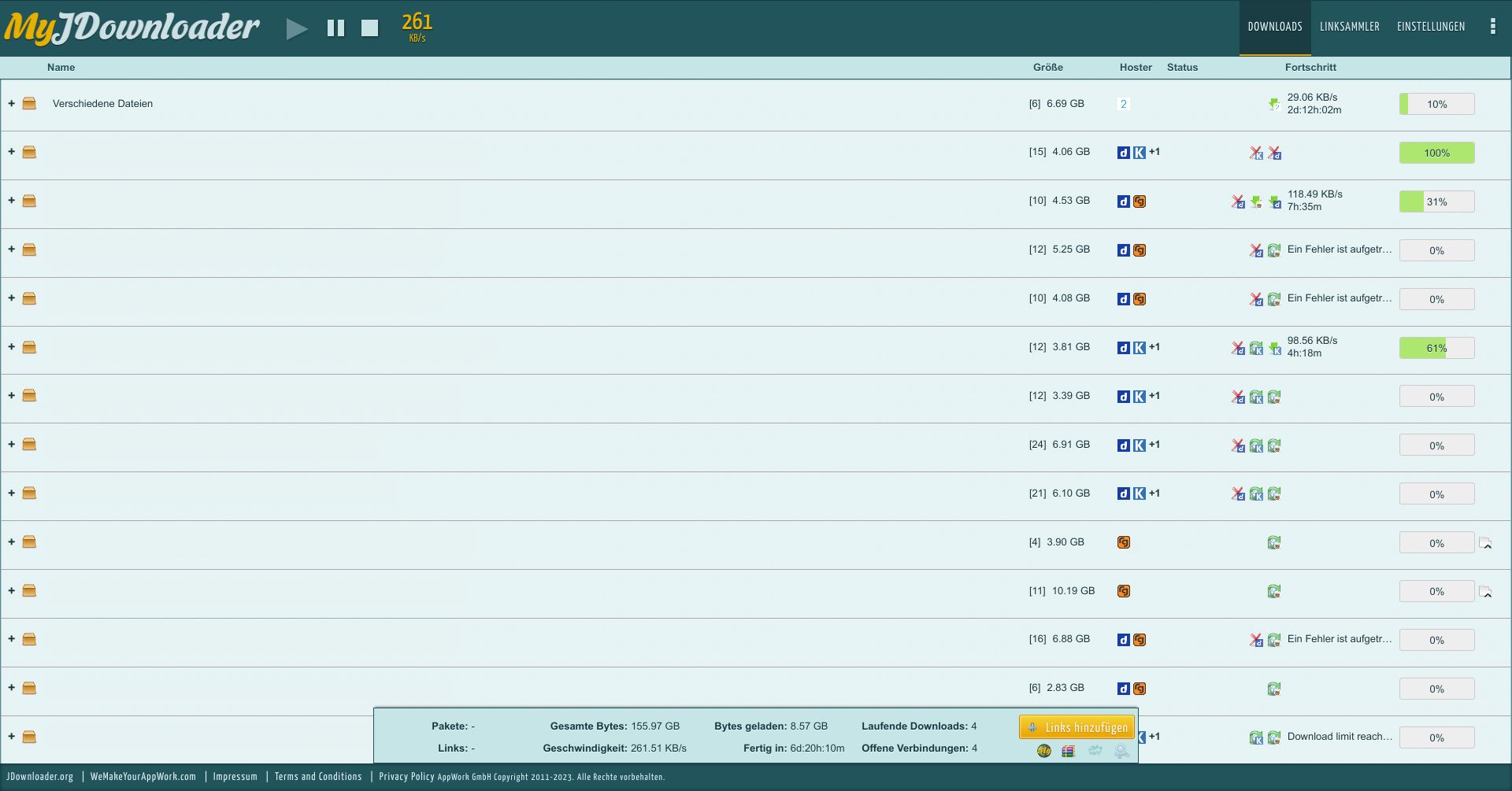Viewport: 1512px width, 791px height.
Task: Click the orange hoster icon in the 10.19 GB row
Action: (x=1124, y=591)
